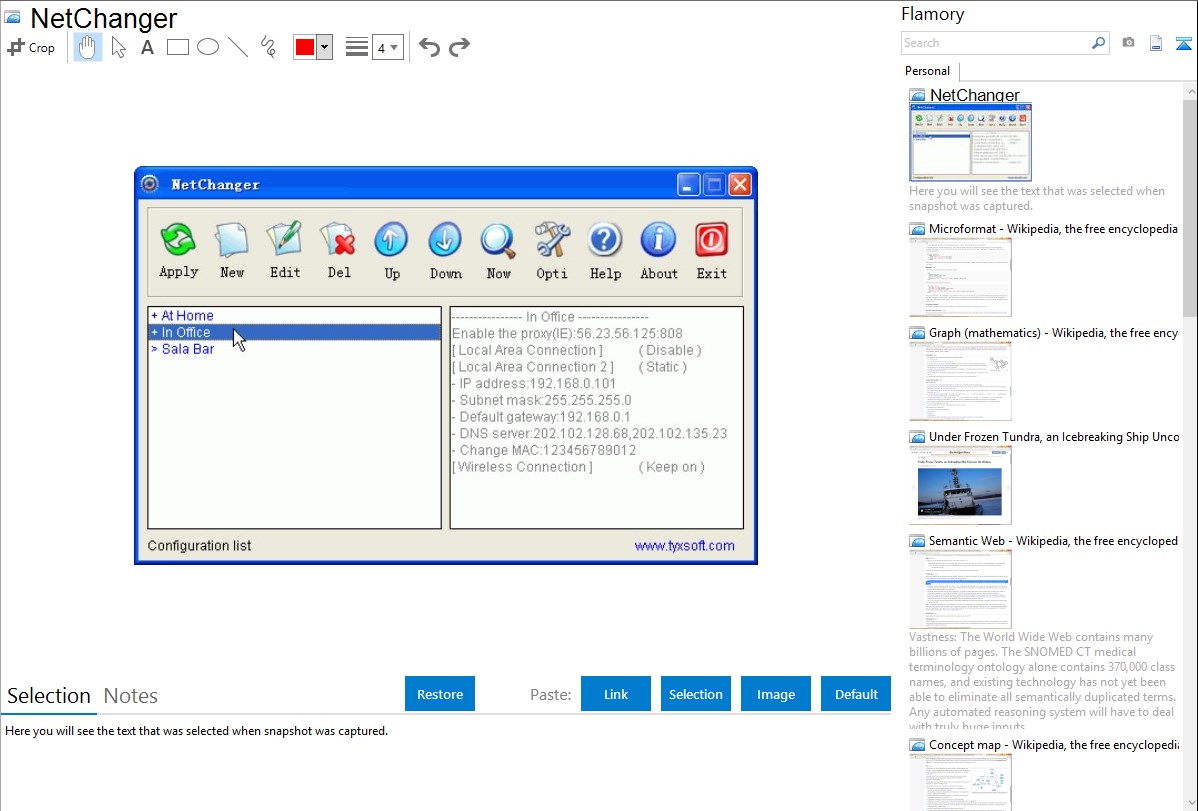Undo the last edit
The width and height of the screenshot is (1198, 811).
[429, 47]
